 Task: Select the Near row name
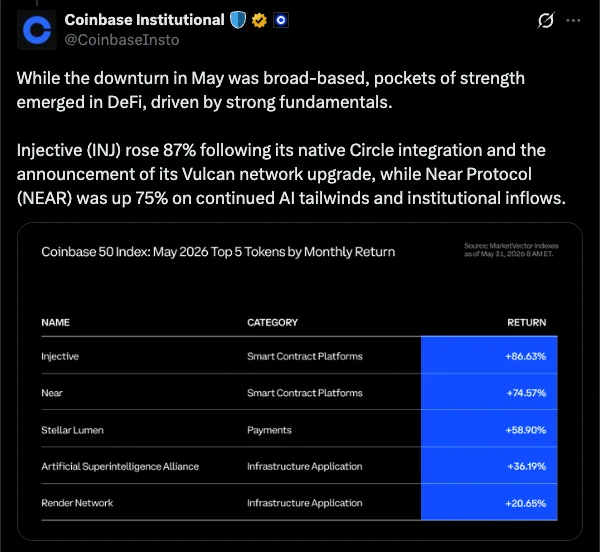click(x=52, y=393)
